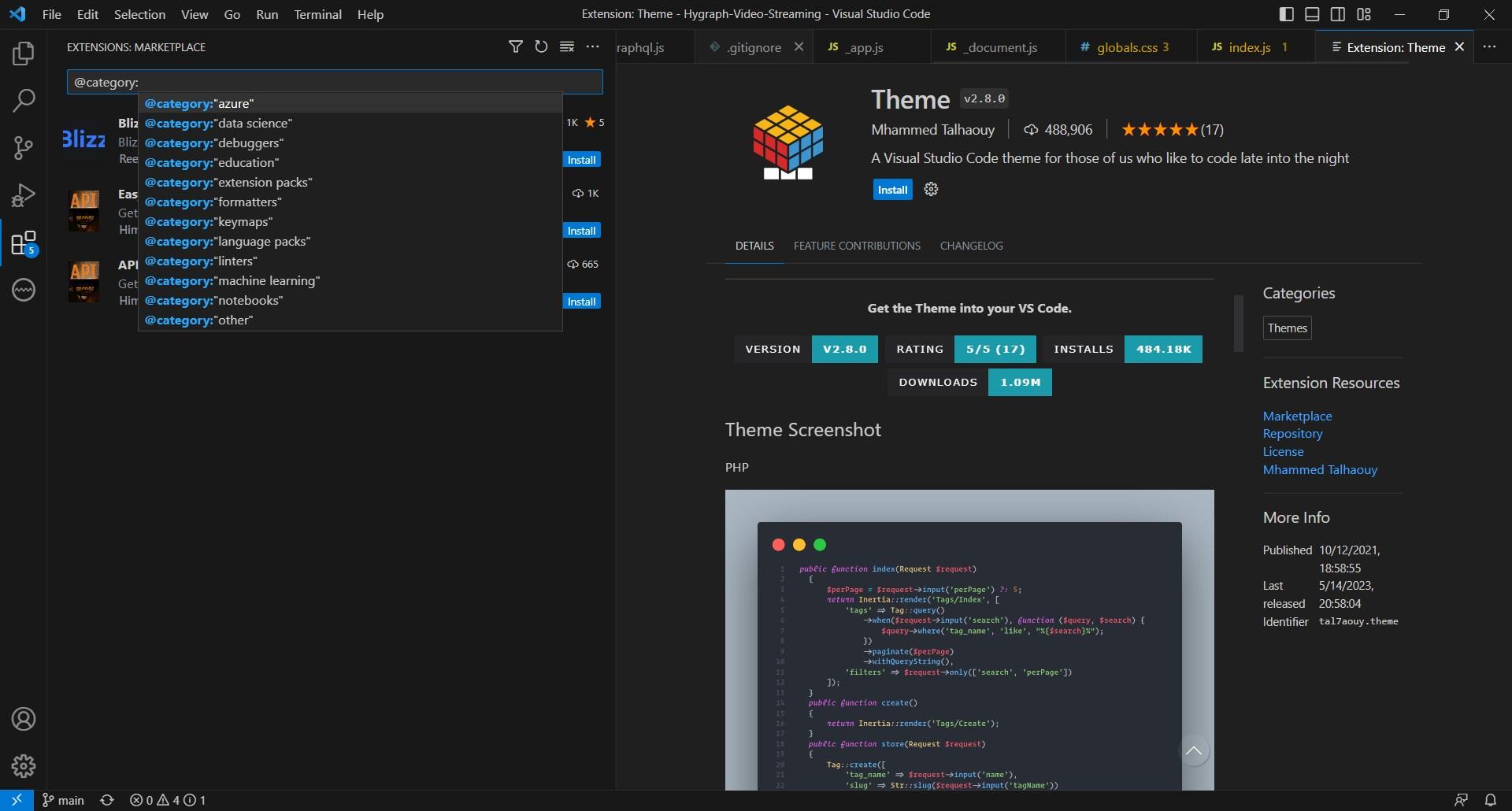Screen dimensions: 1512x811
Task: Synchronize changes in status bar
Action: 107,800
